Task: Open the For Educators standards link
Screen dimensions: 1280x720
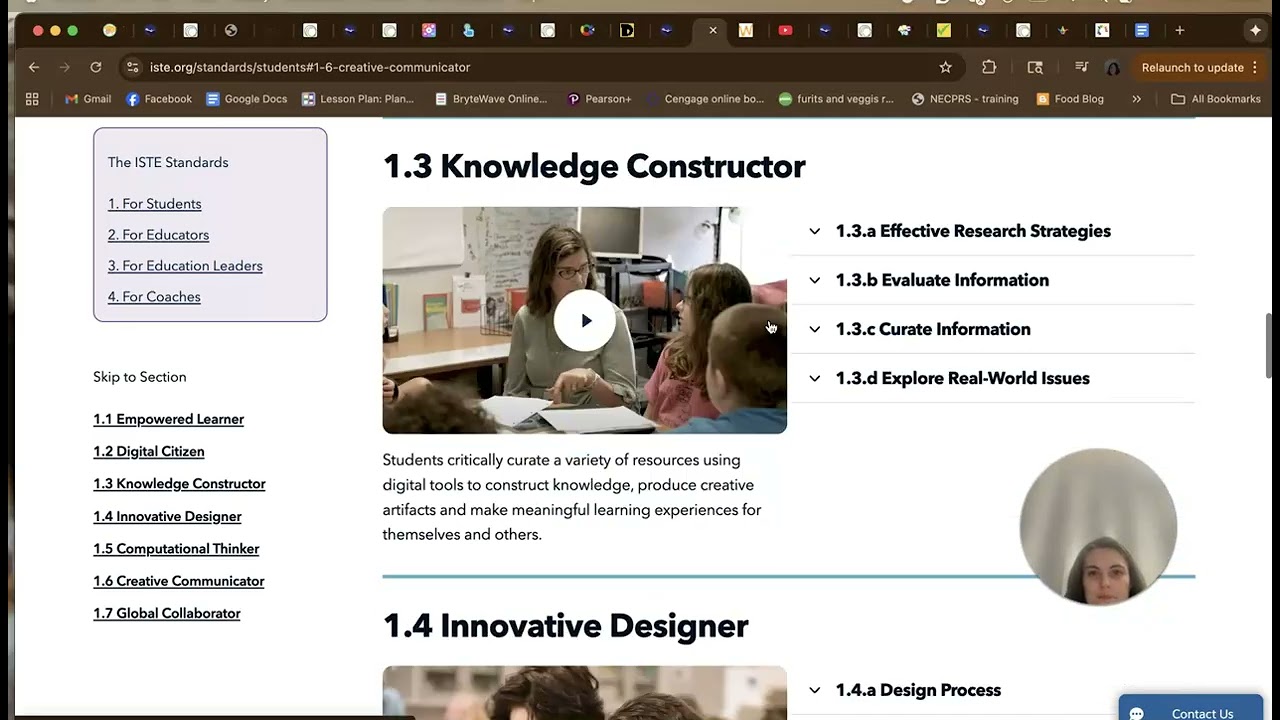Action: click(158, 235)
